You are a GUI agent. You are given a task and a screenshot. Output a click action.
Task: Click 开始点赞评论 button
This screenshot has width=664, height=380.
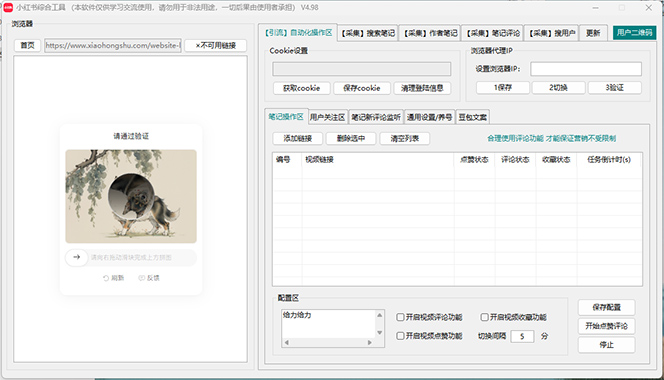606,326
